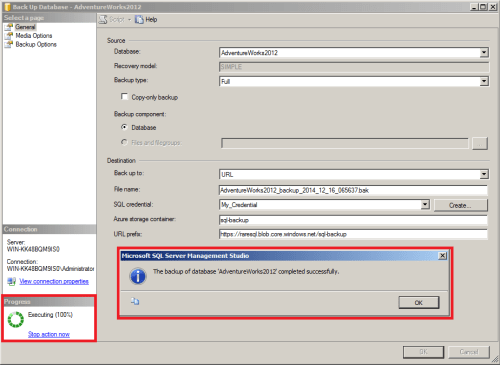Maximize the Back Up Database window

tap(483, 7)
